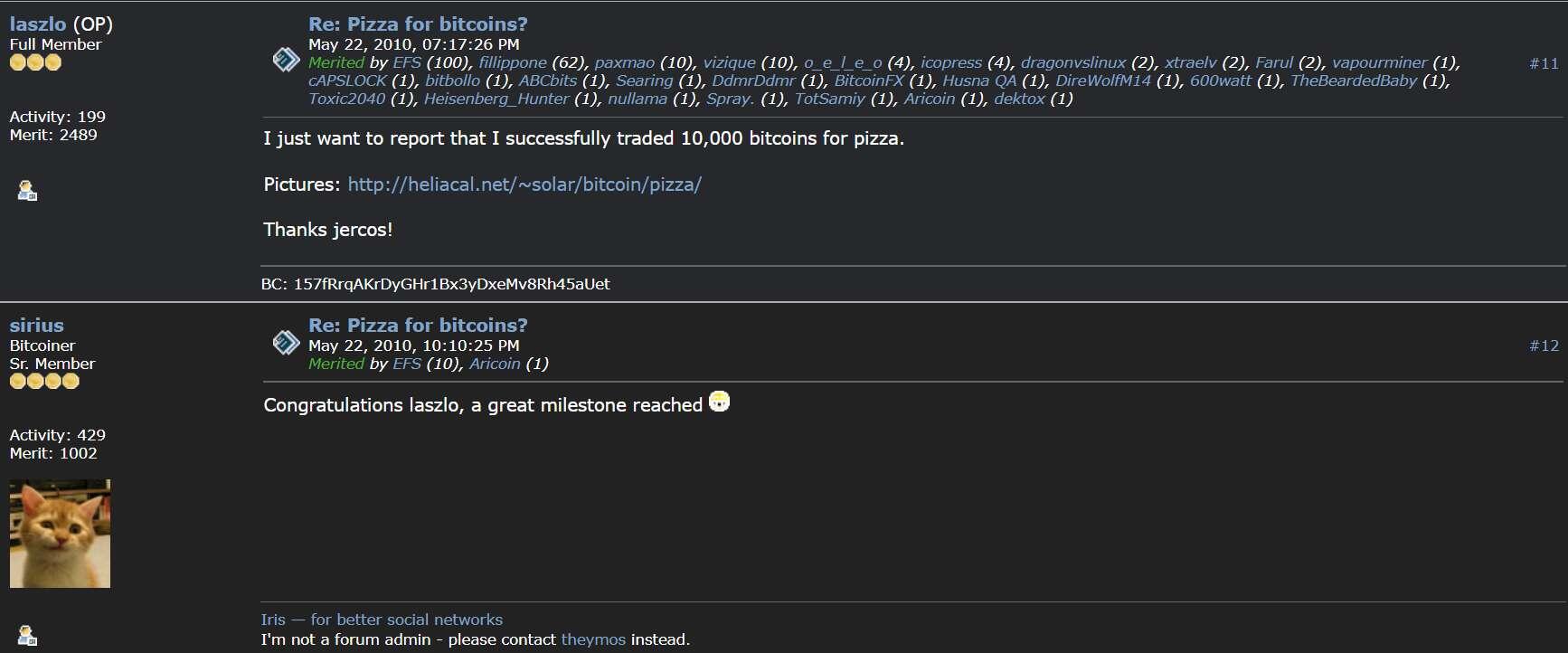Open the 'Iris — for better social networks' signature link
Screen dimensions: 1568x653
coord(382,620)
